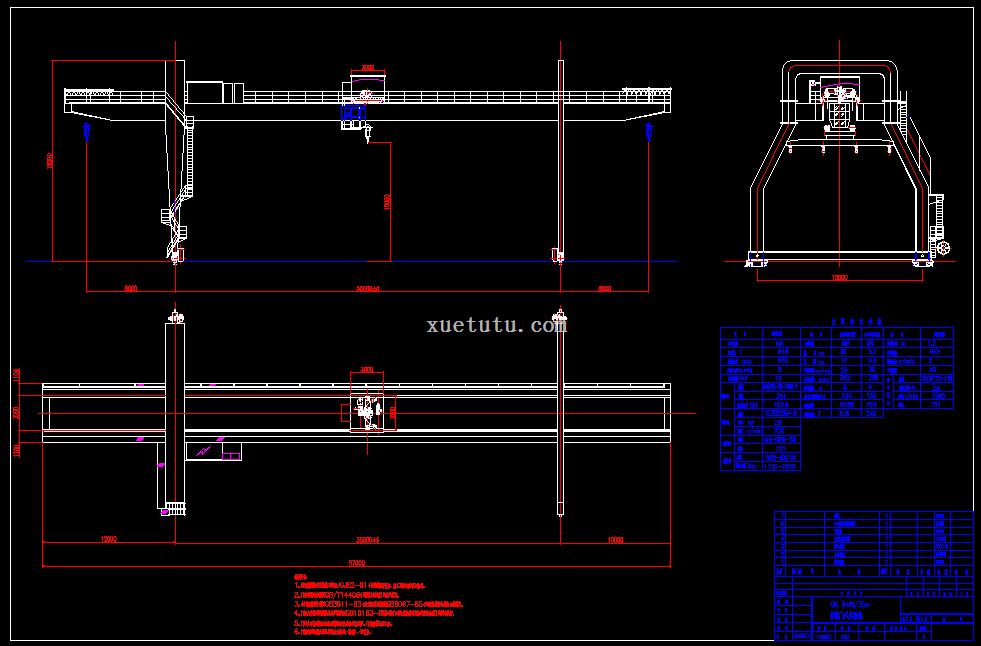
Task: Select the trolley in the plan view
Action: click(x=366, y=412)
